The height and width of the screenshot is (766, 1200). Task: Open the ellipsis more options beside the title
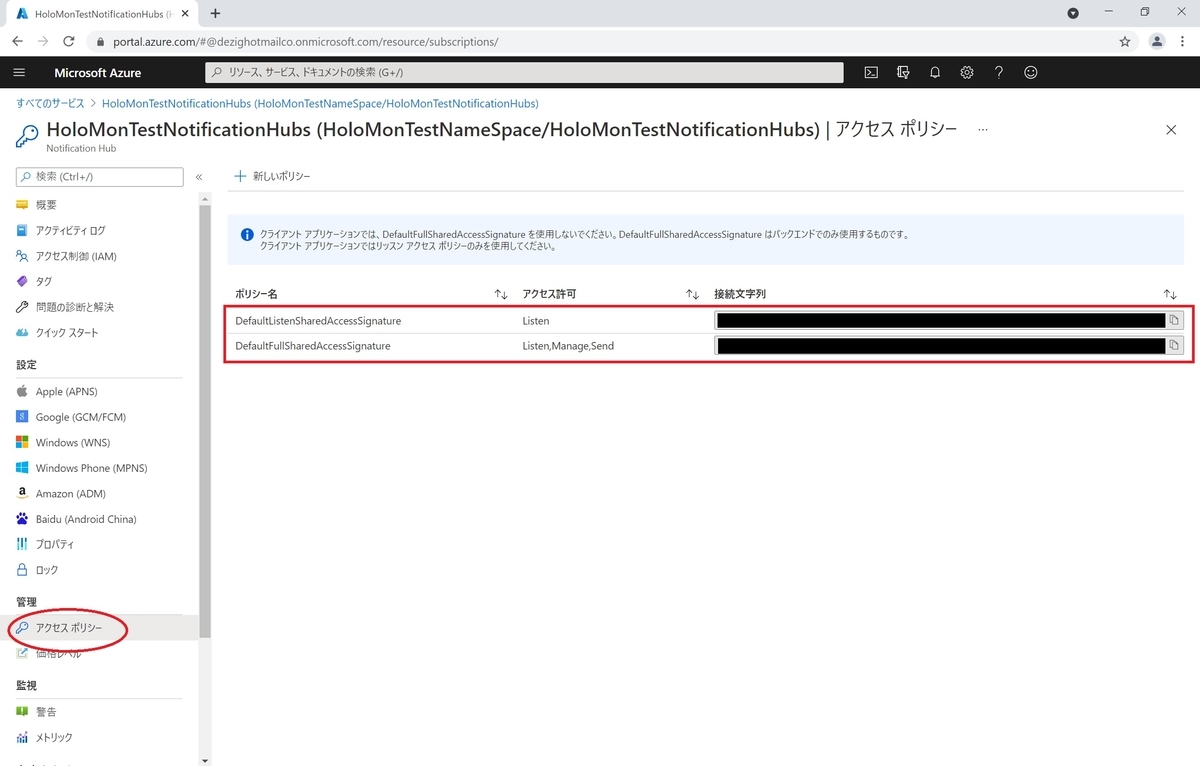pos(983,130)
